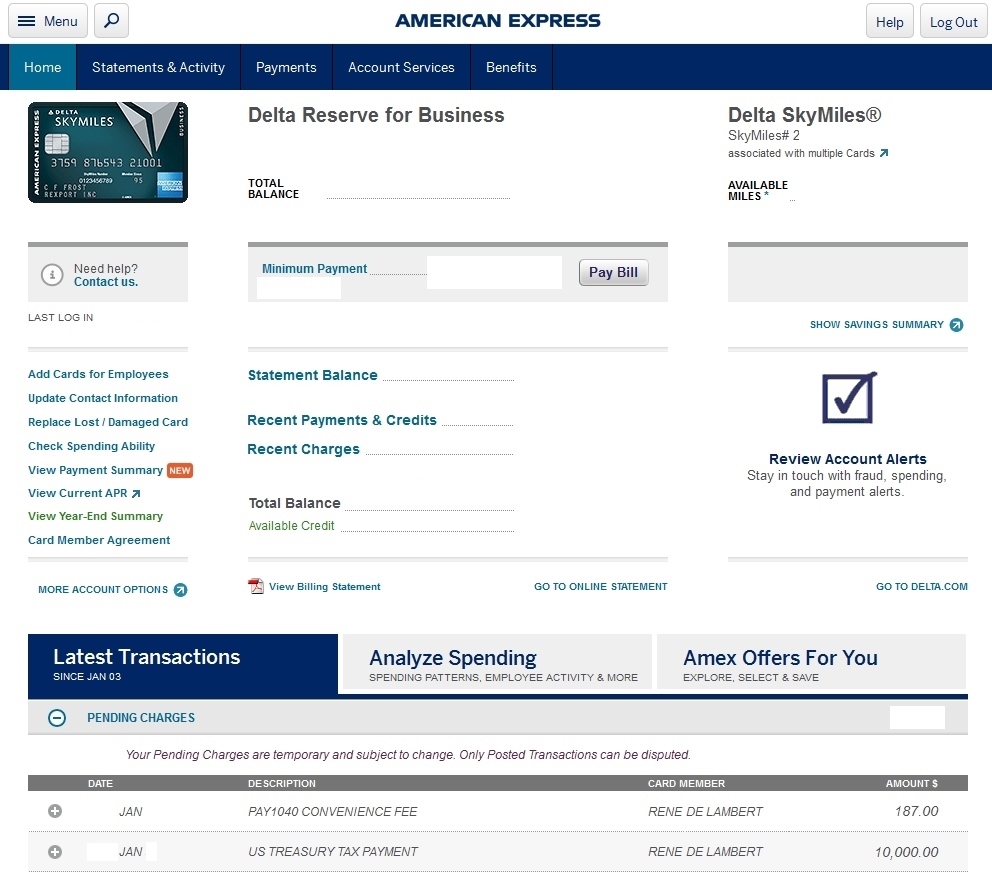
Task: Click the arrow next to multiple Cards
Action: pyautogui.click(x=883, y=154)
